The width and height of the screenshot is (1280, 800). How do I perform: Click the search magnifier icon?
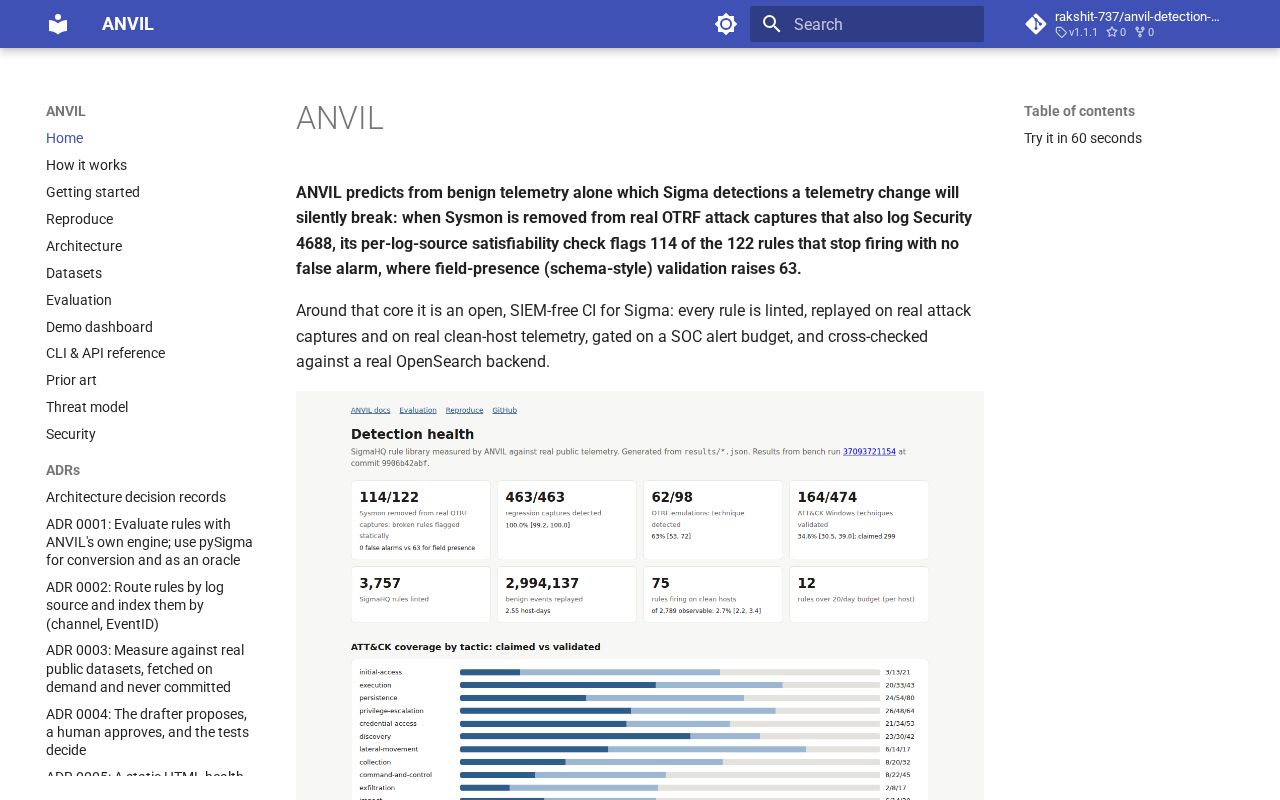point(771,24)
